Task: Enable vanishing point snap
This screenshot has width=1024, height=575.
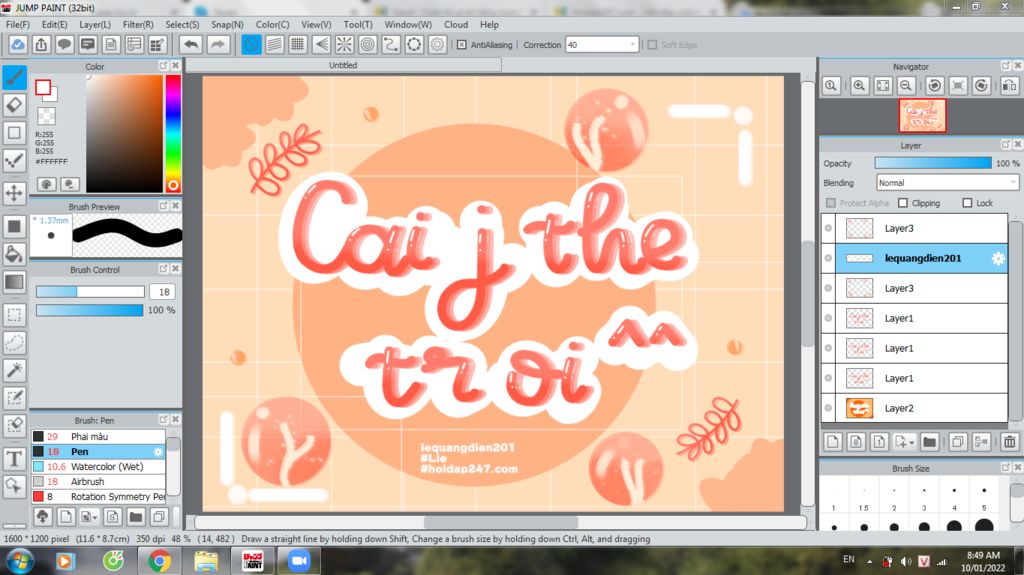Action: [321, 44]
